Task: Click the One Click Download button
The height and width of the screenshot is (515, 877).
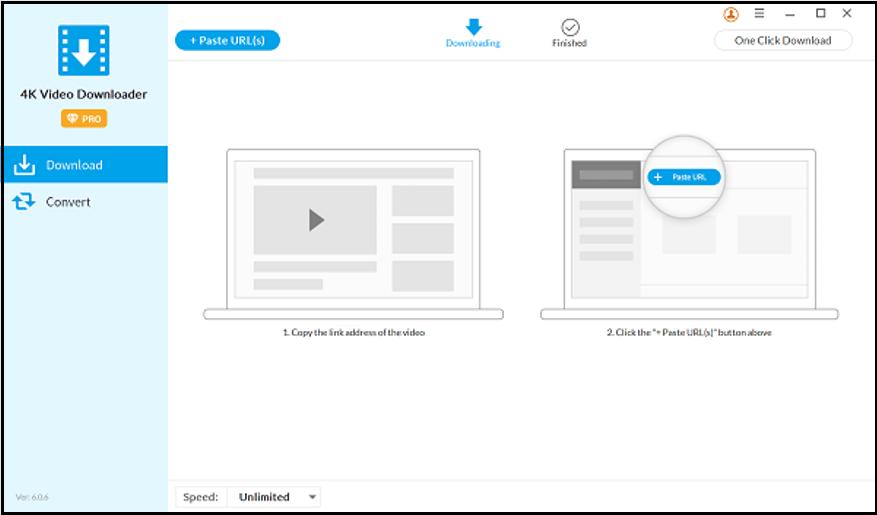Action: click(x=783, y=40)
